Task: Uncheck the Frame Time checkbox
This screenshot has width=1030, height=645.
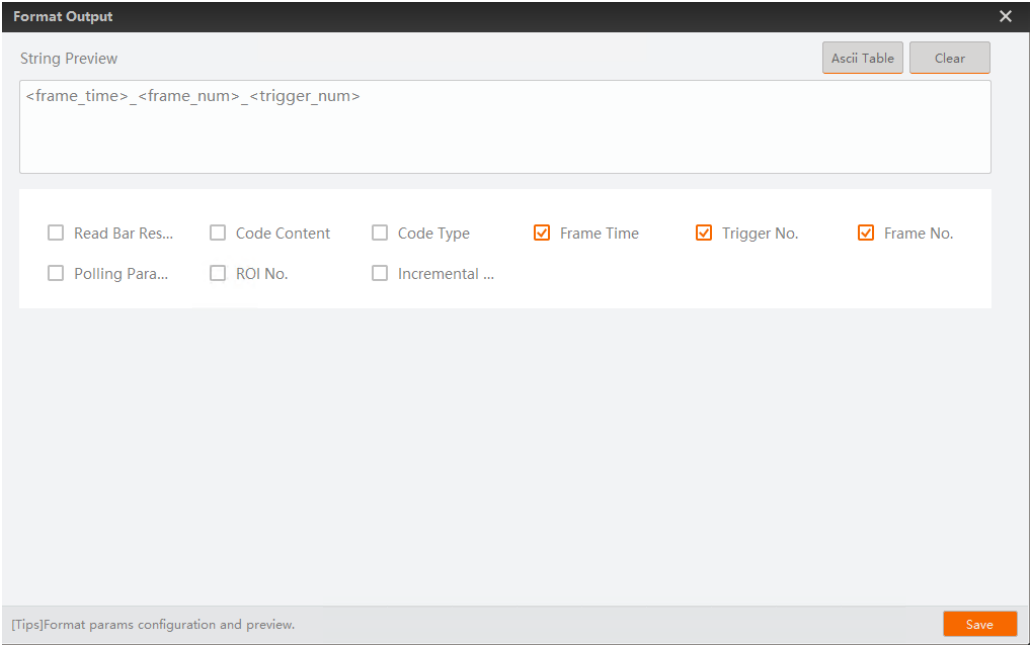Action: coord(542,233)
